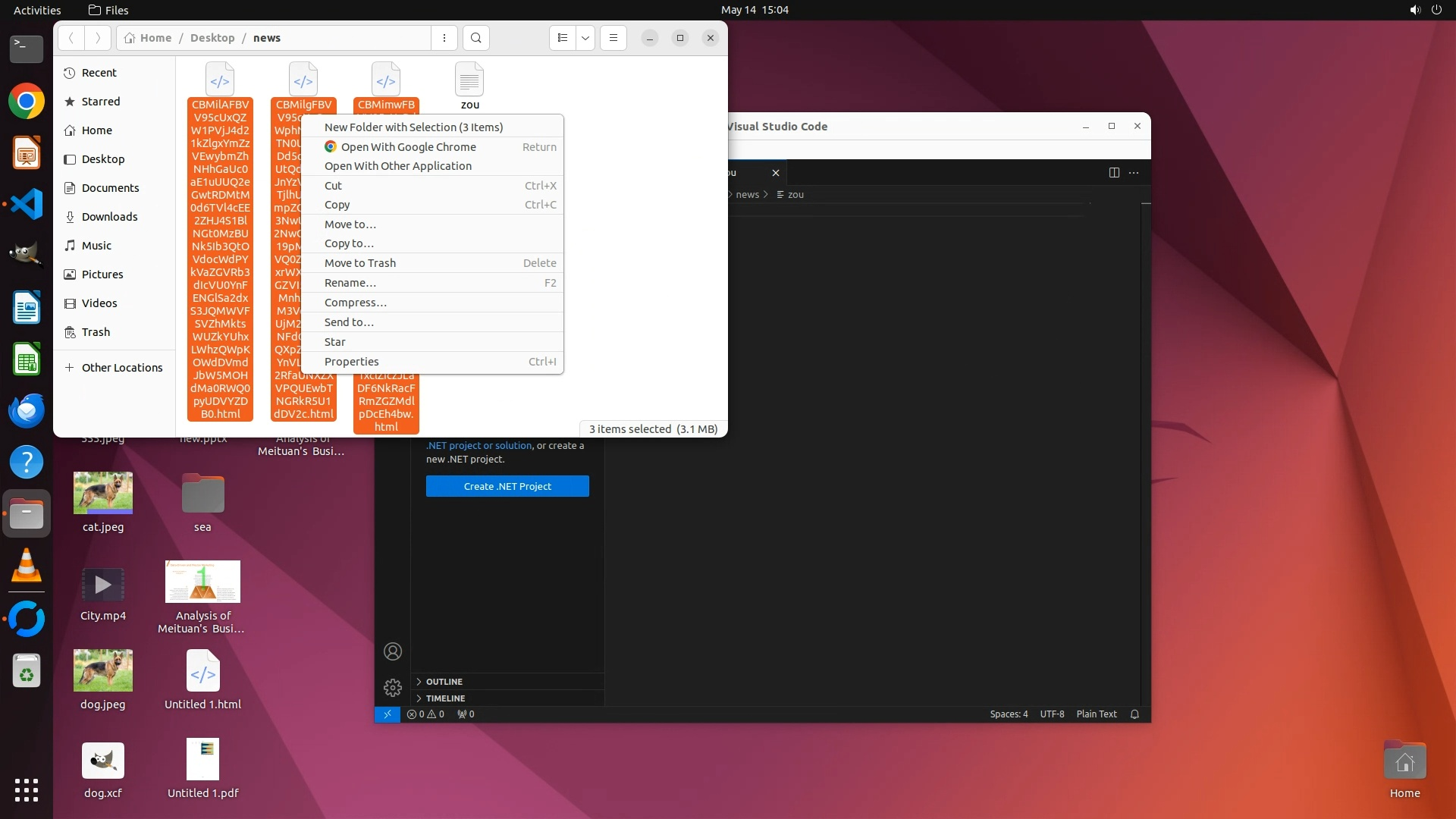This screenshot has height=819, width=1456.
Task: Click the Plain Text language mode
Action: (x=1096, y=714)
